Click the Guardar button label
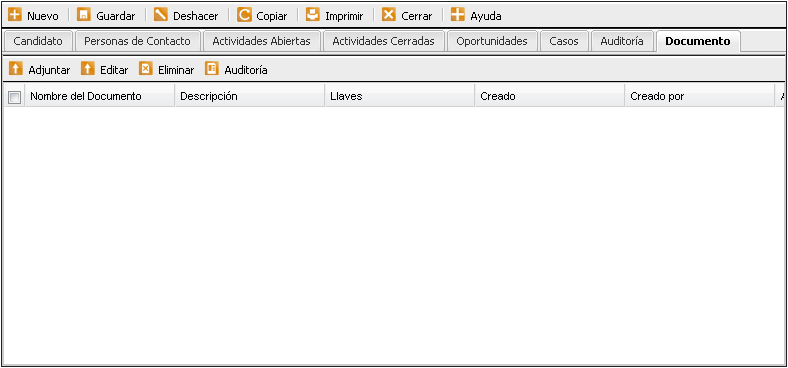The height and width of the screenshot is (368, 788). pyautogui.click(x=116, y=16)
